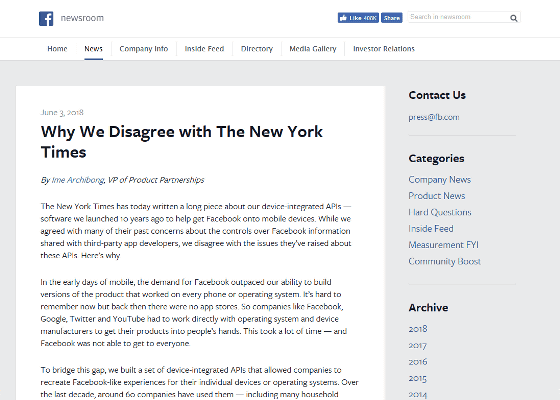Open the Directory nav tab

coord(257,49)
